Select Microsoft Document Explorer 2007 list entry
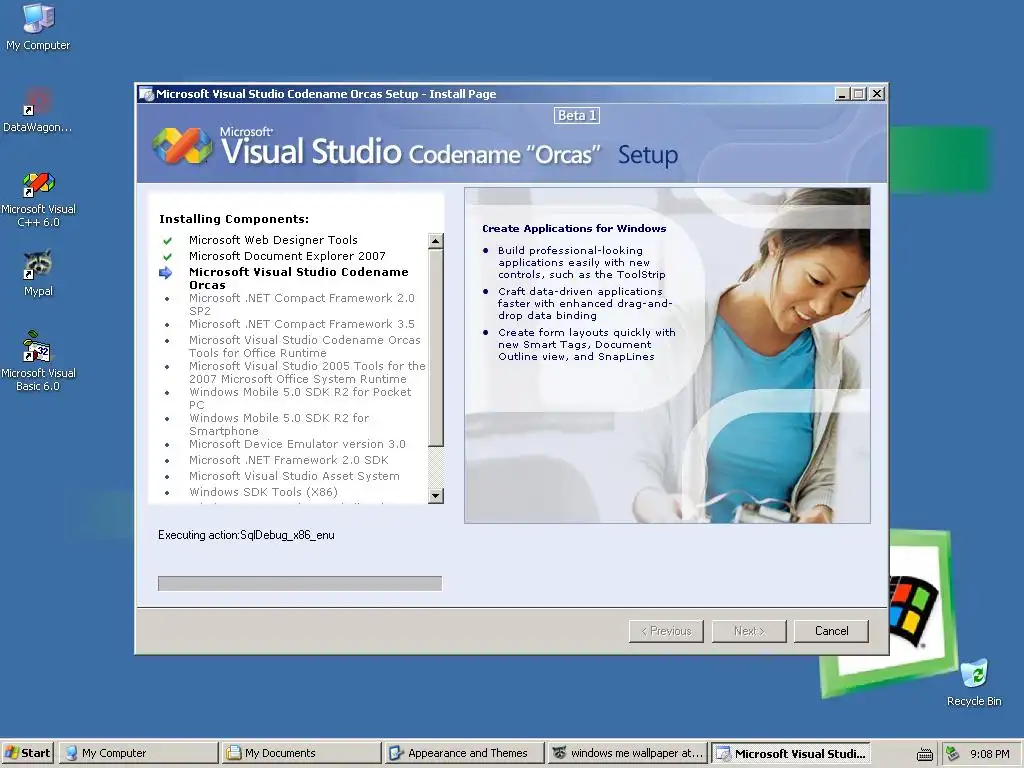Screen dimensions: 1024x768 coord(287,256)
